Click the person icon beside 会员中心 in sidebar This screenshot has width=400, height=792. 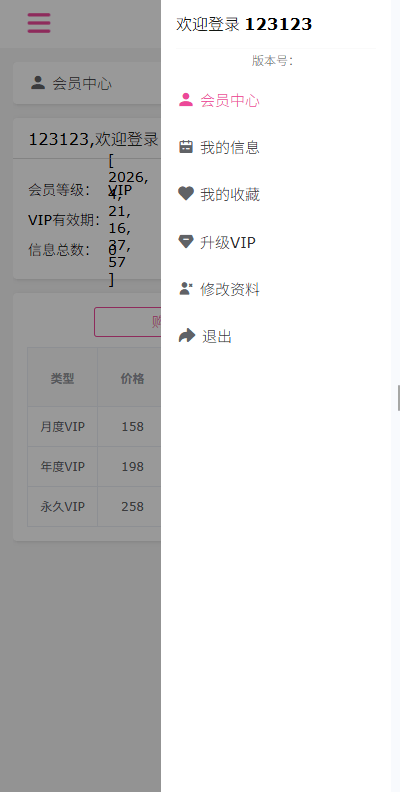186,100
